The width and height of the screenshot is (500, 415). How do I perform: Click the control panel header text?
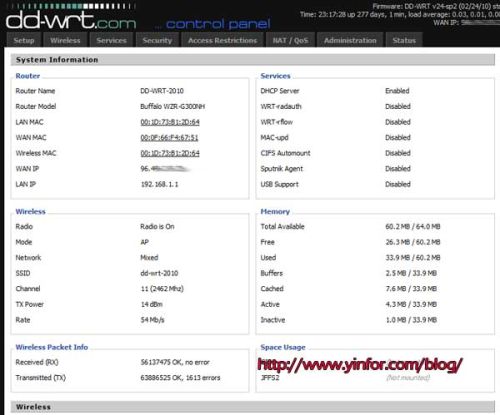click(x=218, y=24)
